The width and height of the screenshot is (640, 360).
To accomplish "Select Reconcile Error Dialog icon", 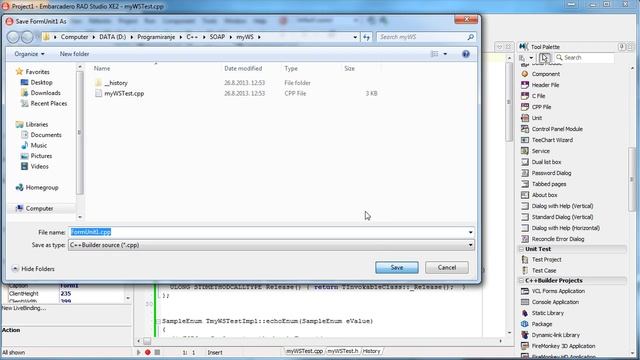I will 525,239.
